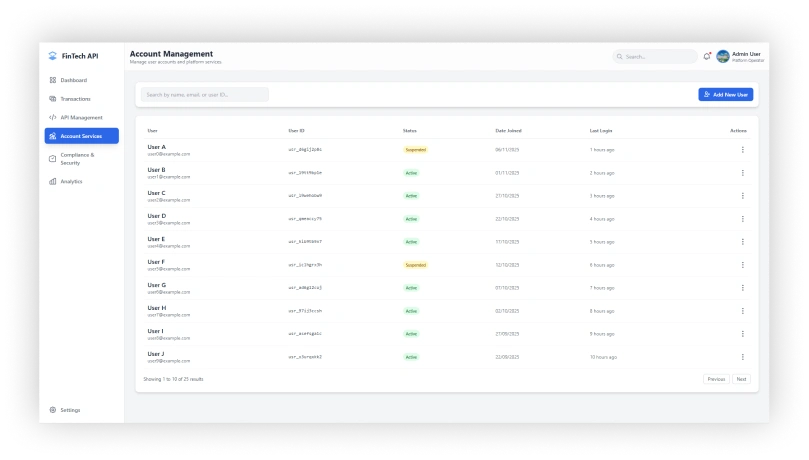Select the User H name
Screen dimensions: 809x460
coord(157,308)
